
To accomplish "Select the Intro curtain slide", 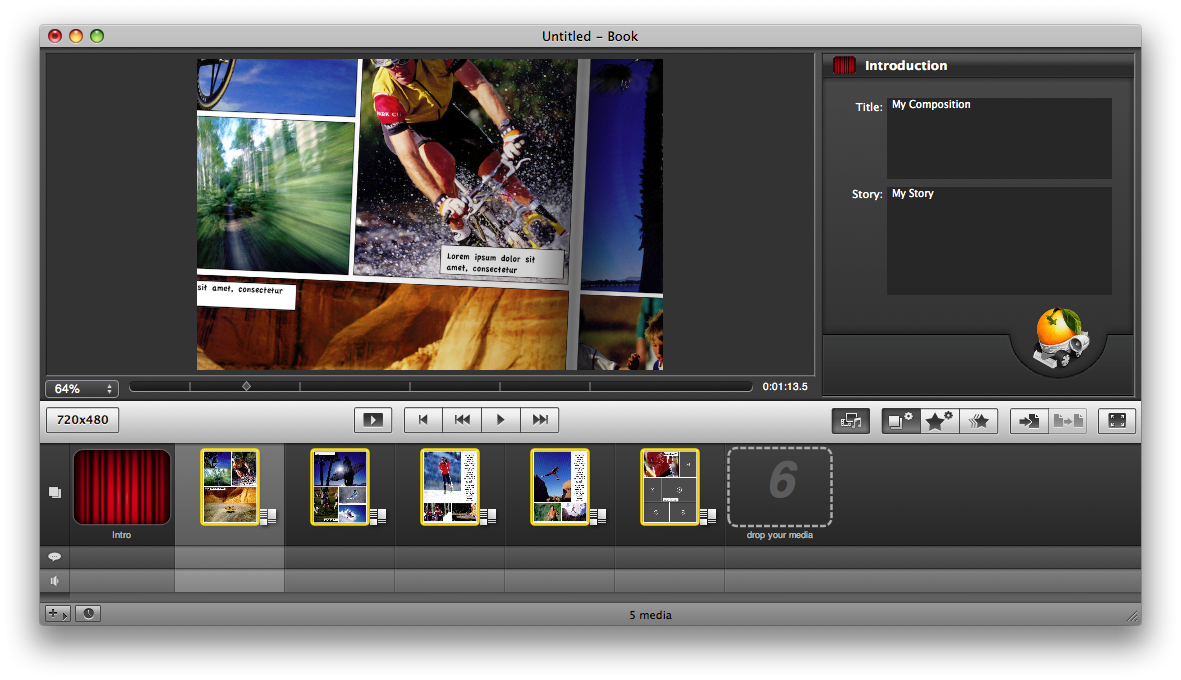I will click(122, 487).
